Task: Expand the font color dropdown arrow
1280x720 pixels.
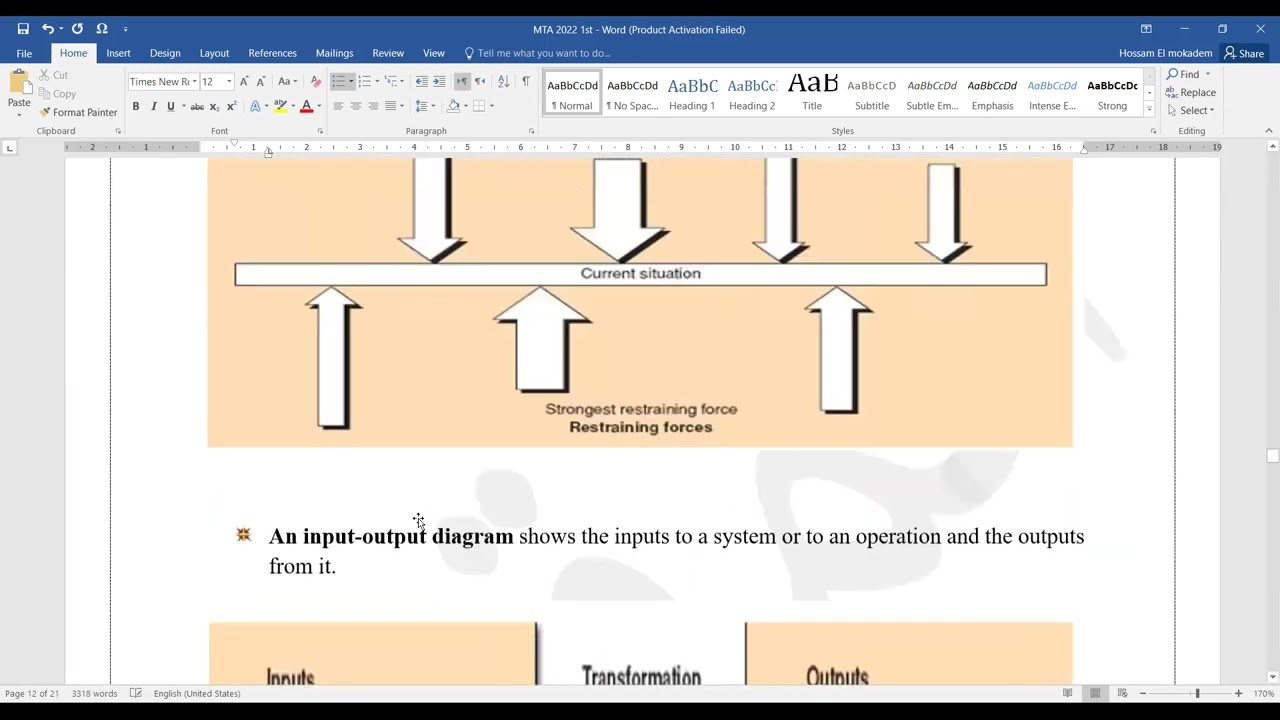Action: tap(319, 106)
